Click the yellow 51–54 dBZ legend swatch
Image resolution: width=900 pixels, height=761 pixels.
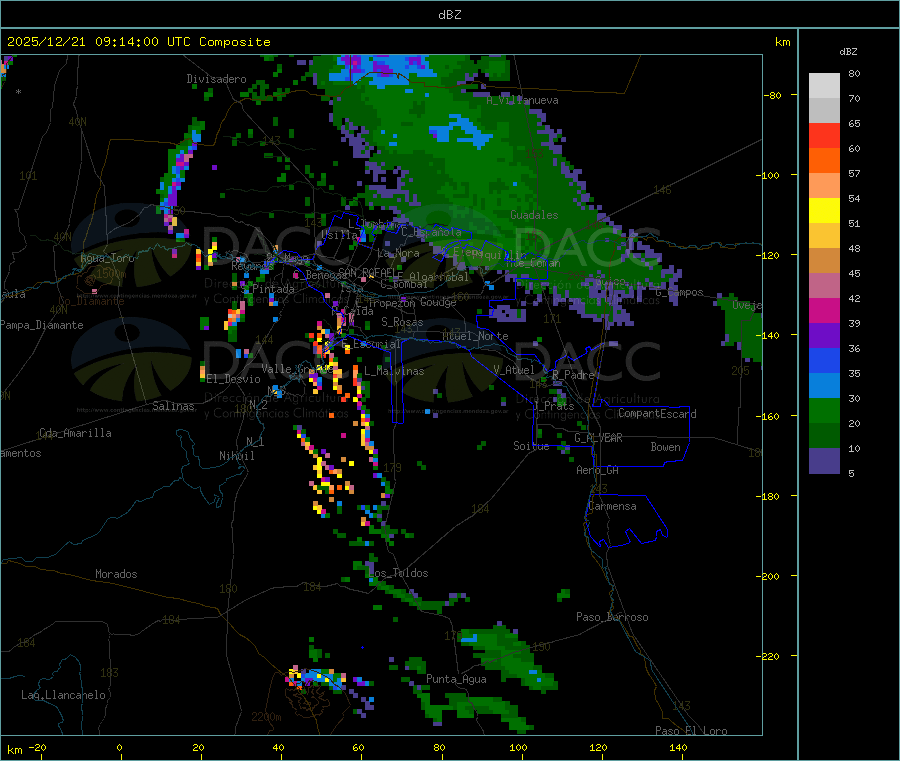(x=824, y=211)
